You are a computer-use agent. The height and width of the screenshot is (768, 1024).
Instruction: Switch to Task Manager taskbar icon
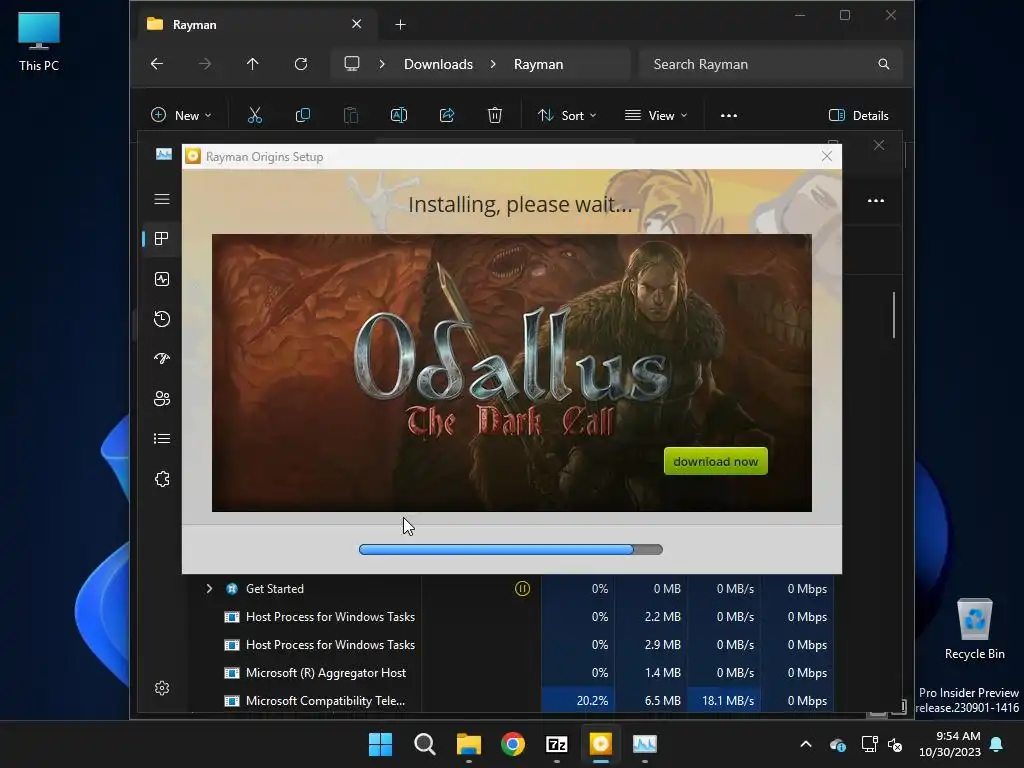(x=645, y=744)
